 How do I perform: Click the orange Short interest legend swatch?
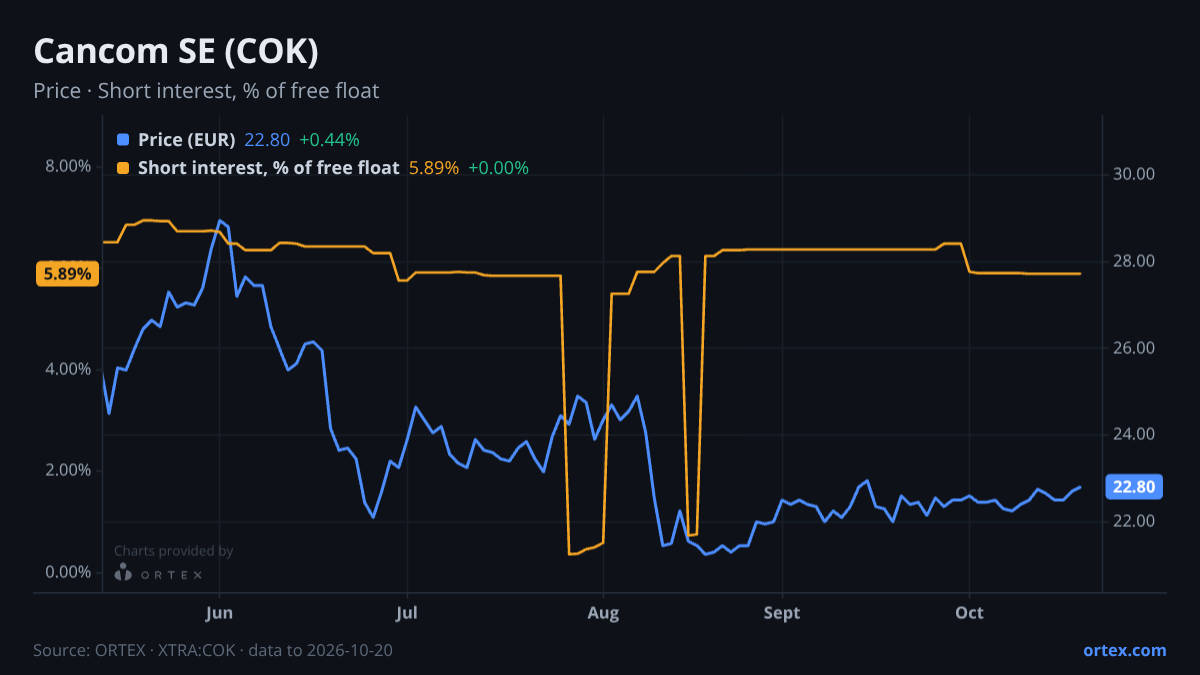click(123, 168)
